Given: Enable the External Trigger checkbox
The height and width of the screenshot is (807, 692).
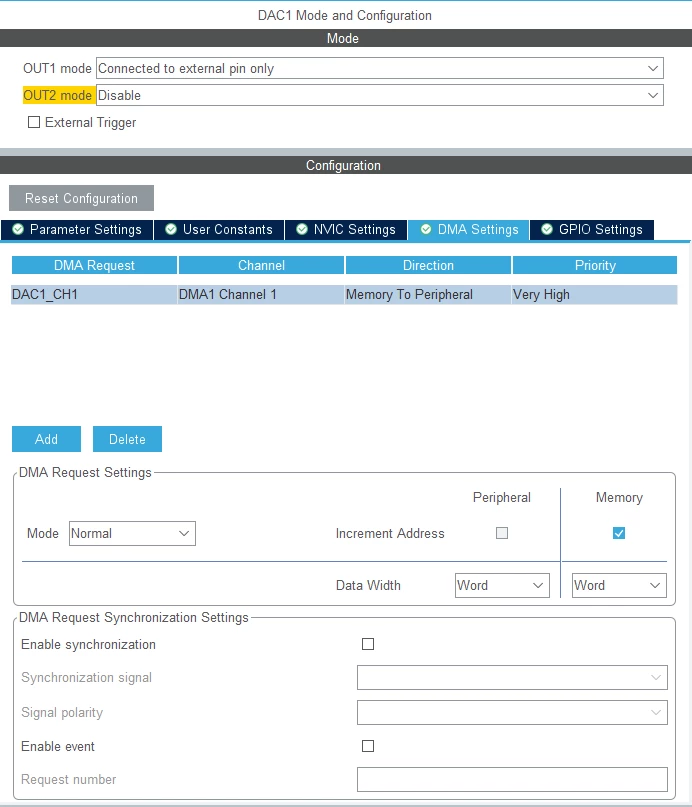Looking at the screenshot, I should (34, 122).
